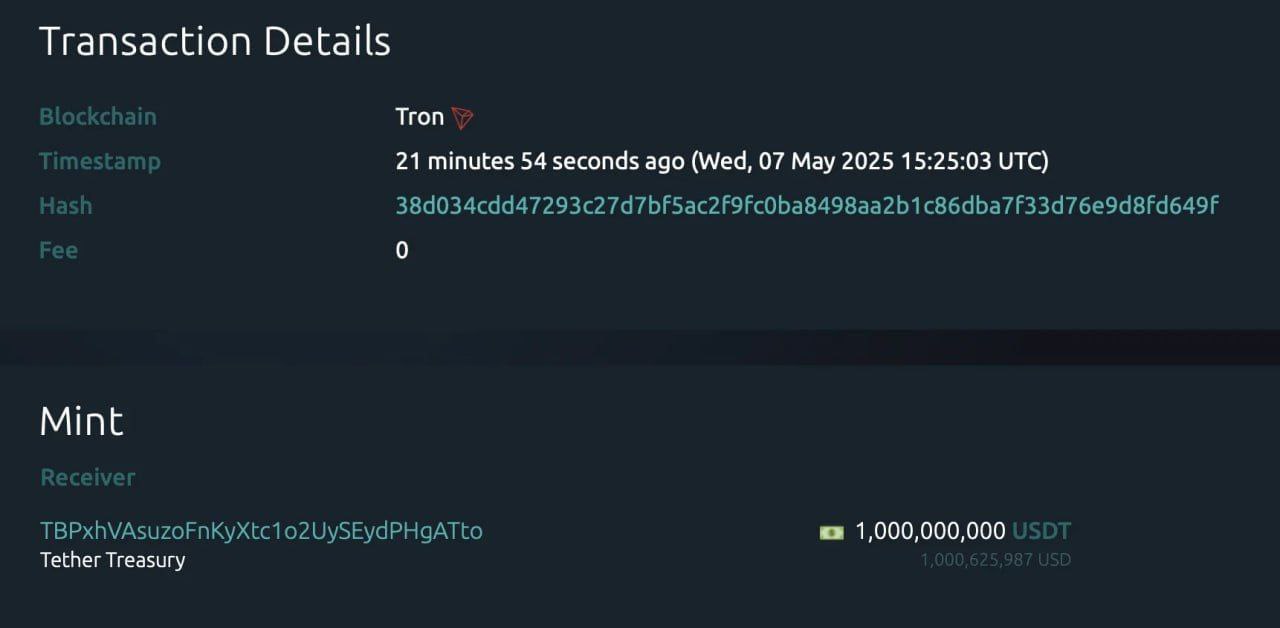Click the Transaction Details heading
Screen dimensions: 1280x628
click(214, 42)
